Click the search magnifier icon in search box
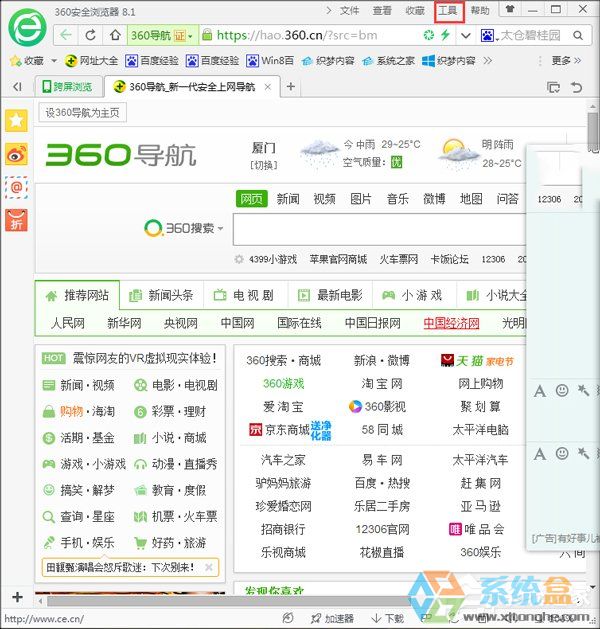The width and height of the screenshot is (600, 629). 578,36
